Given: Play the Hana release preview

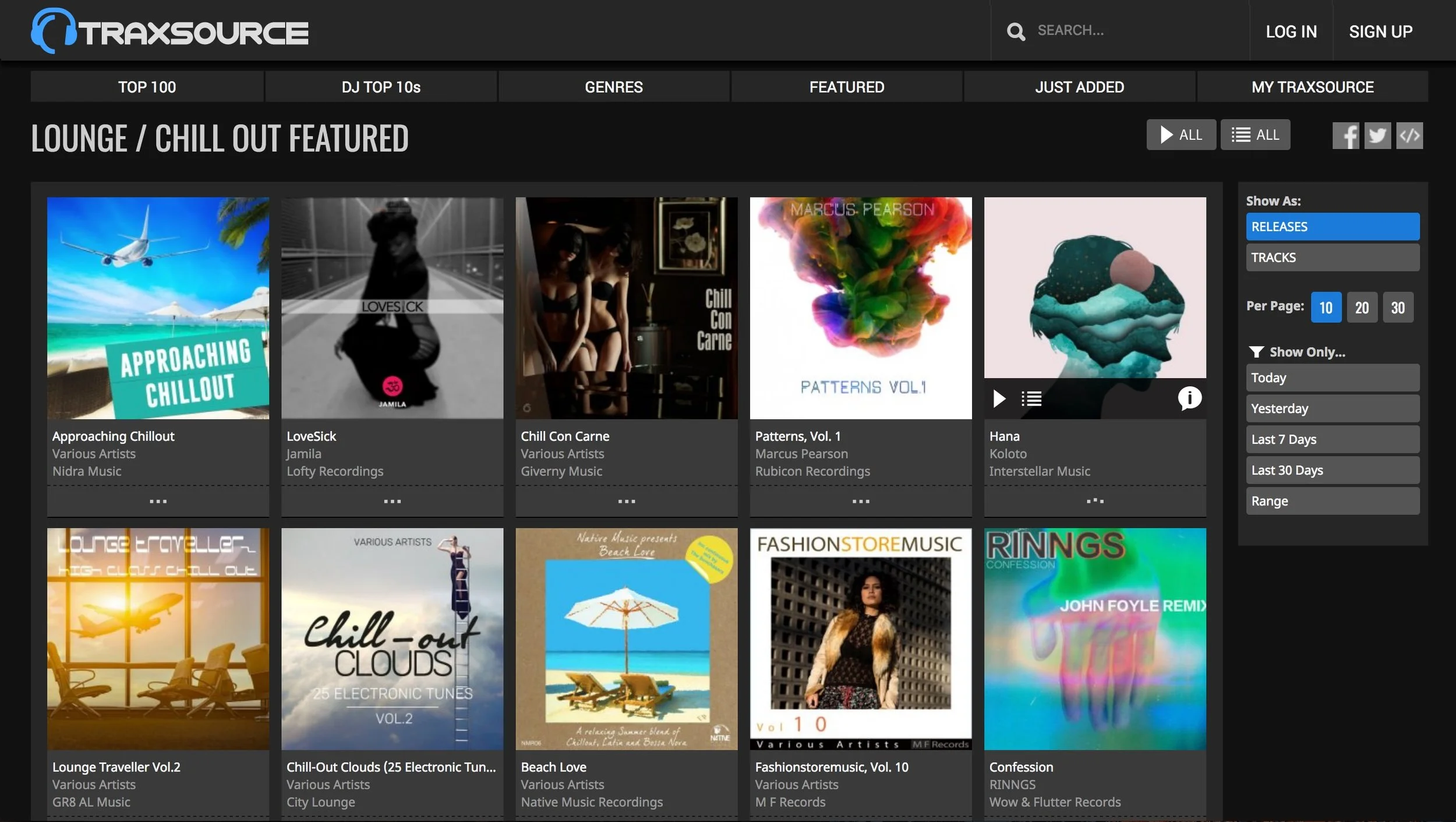Looking at the screenshot, I should point(999,399).
